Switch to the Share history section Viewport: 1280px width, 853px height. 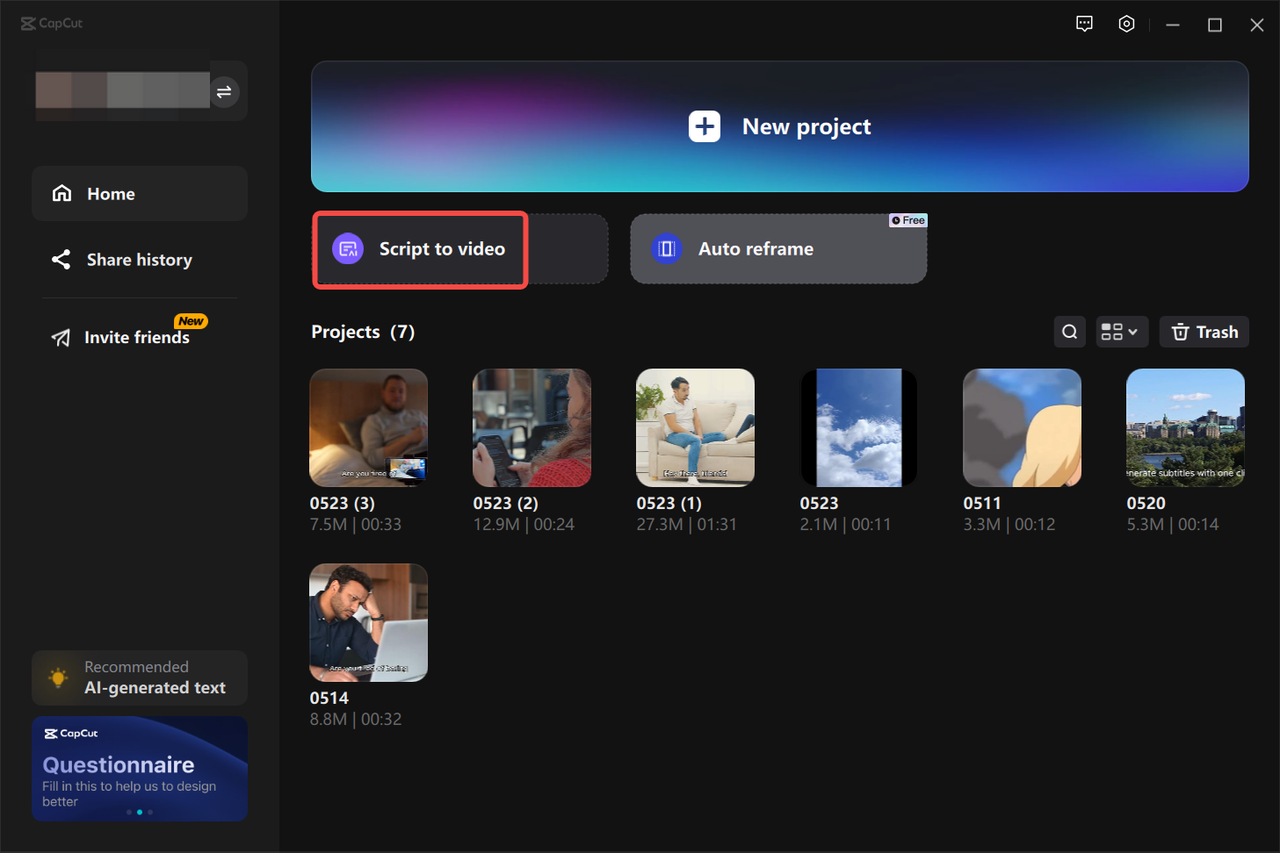coord(138,259)
